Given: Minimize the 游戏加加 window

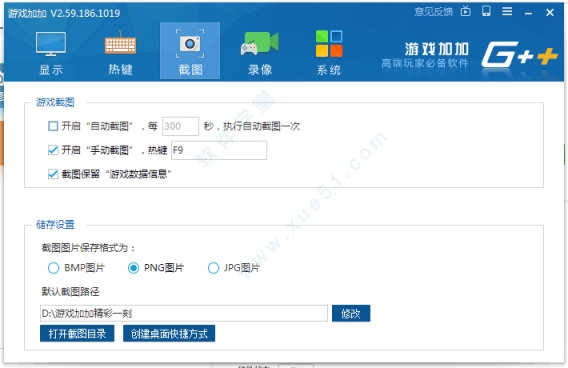Looking at the screenshot, I should (528, 13).
